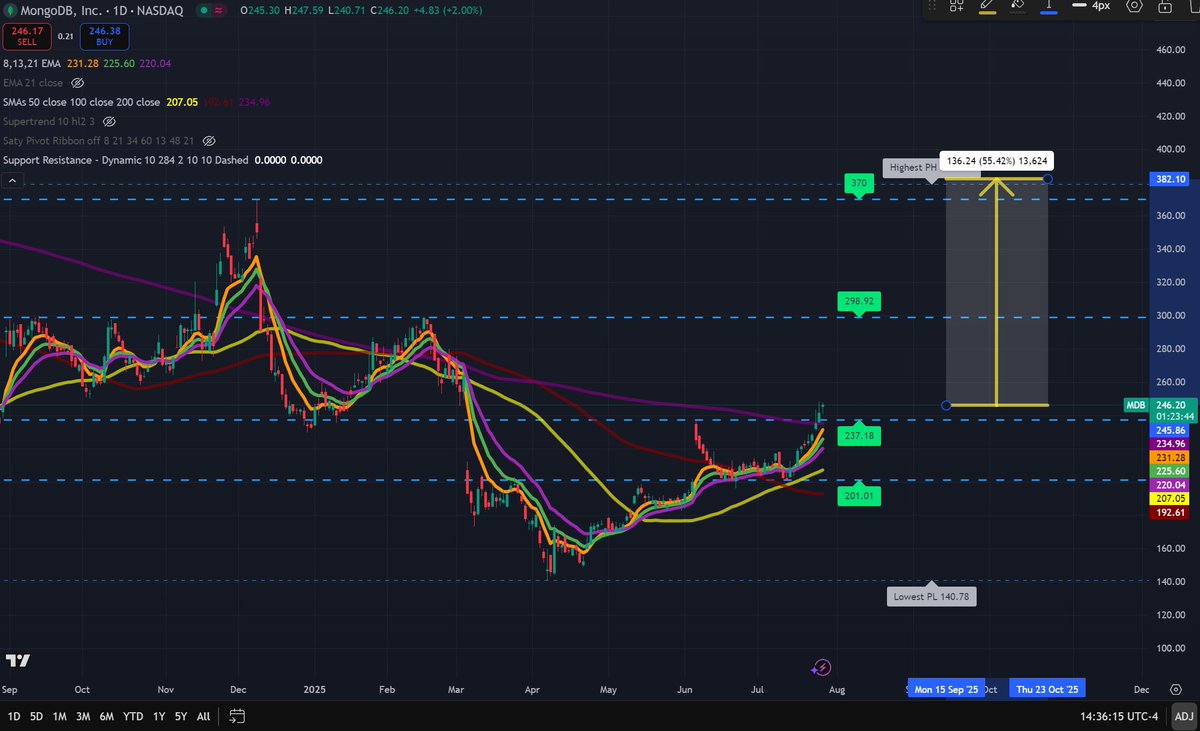Open the drawing templates icon in floating toolbar
Image resolution: width=1200 pixels, height=731 pixels.
[957, 5]
